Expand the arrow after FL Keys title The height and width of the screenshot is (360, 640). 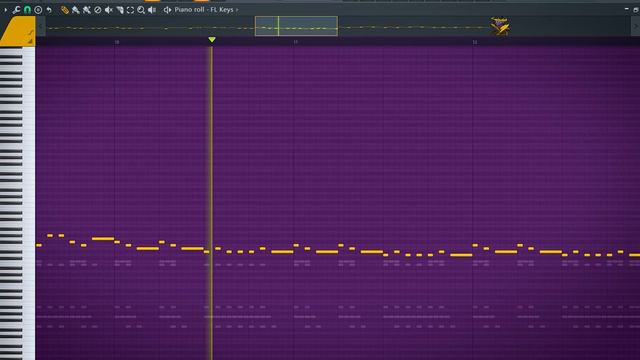coord(237,9)
